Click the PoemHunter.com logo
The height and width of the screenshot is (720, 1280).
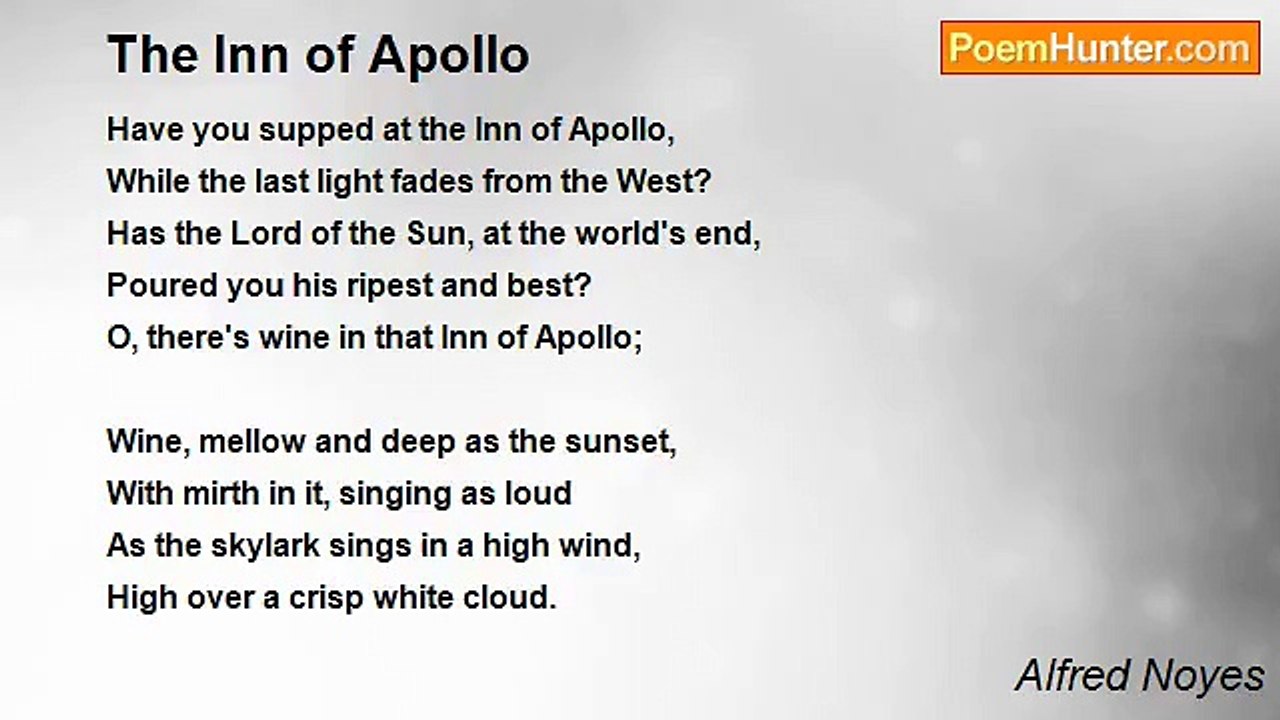[x=1100, y=48]
